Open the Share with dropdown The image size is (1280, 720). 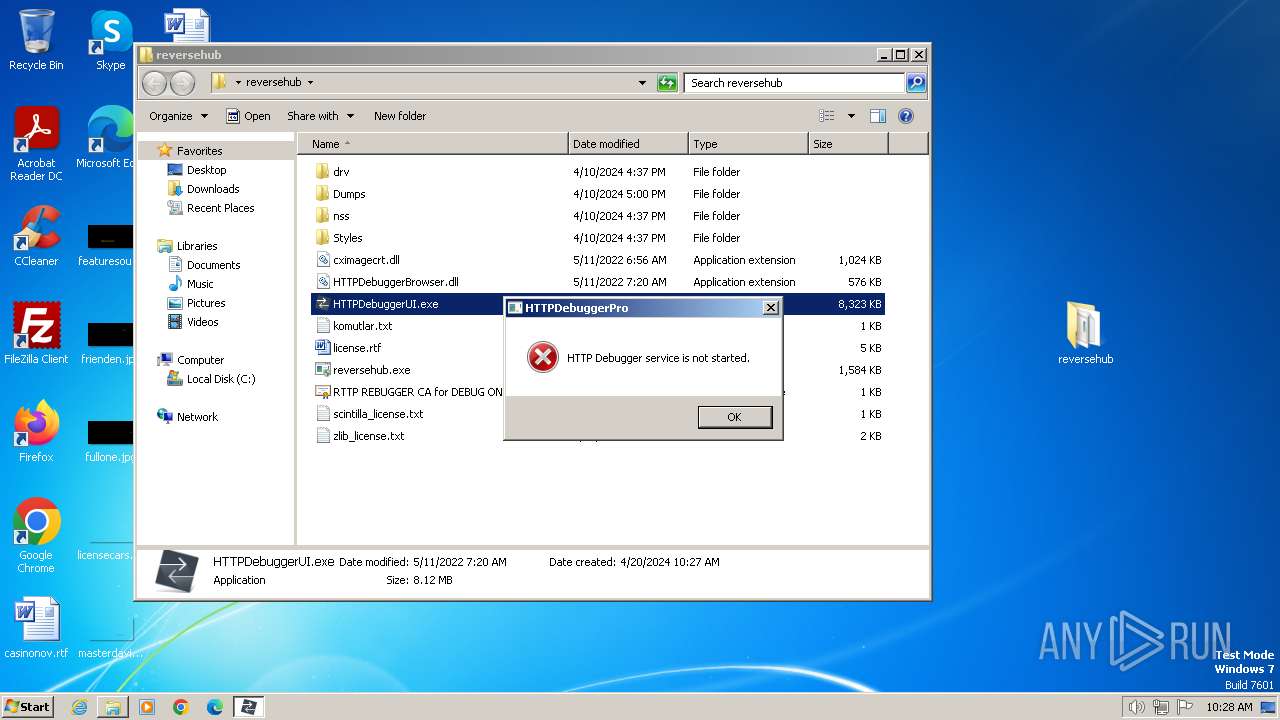(x=320, y=116)
